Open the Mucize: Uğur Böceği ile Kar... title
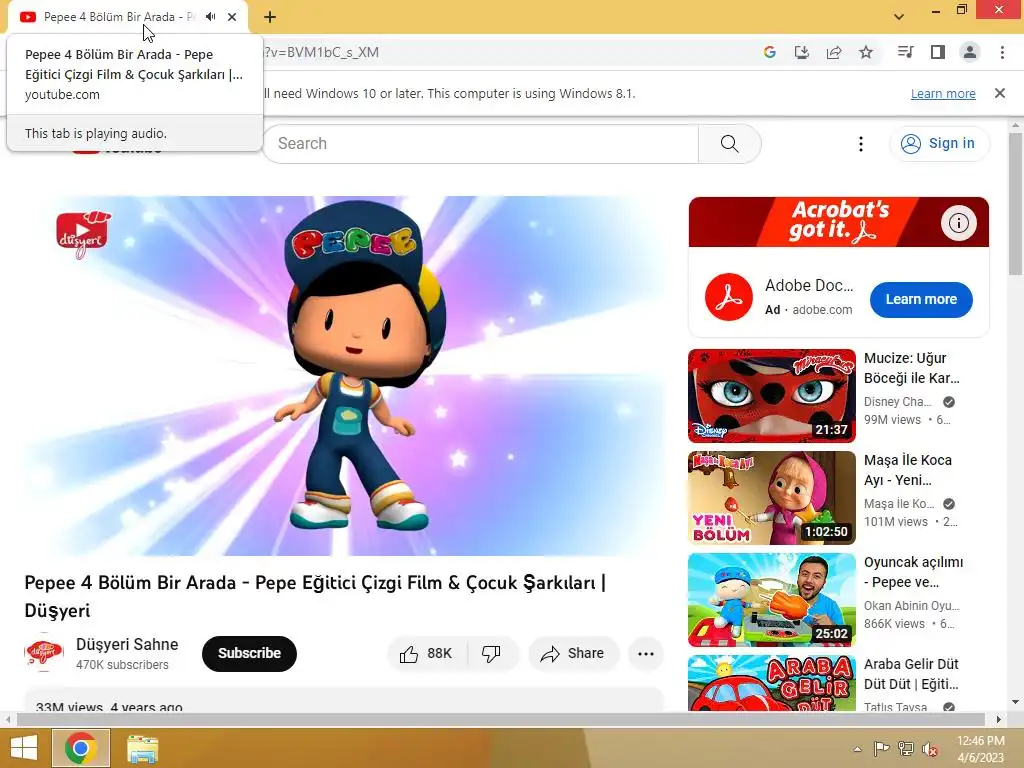This screenshot has width=1024, height=768. (912, 368)
